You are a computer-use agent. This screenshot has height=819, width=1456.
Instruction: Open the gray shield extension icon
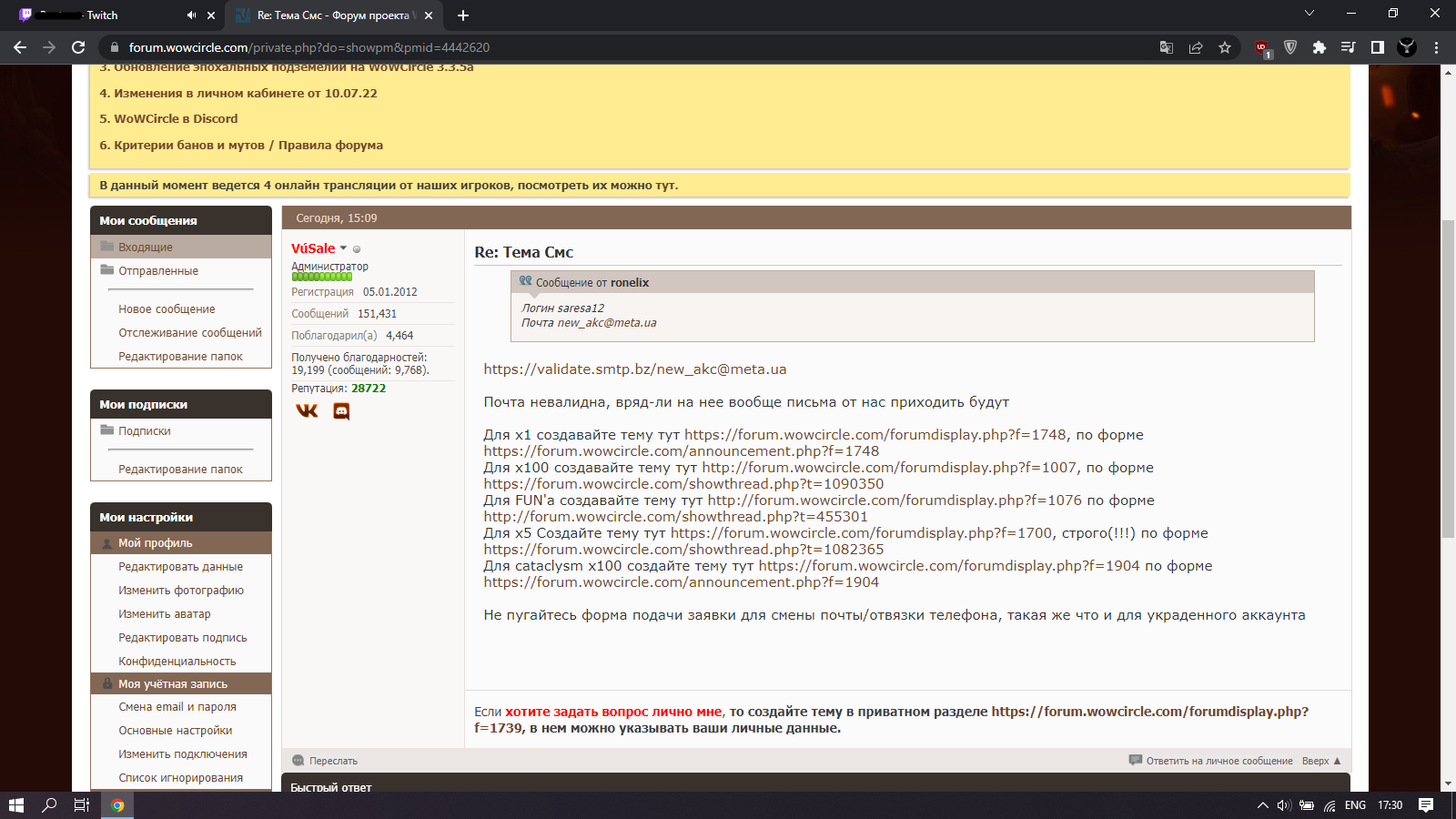pos(1290,47)
